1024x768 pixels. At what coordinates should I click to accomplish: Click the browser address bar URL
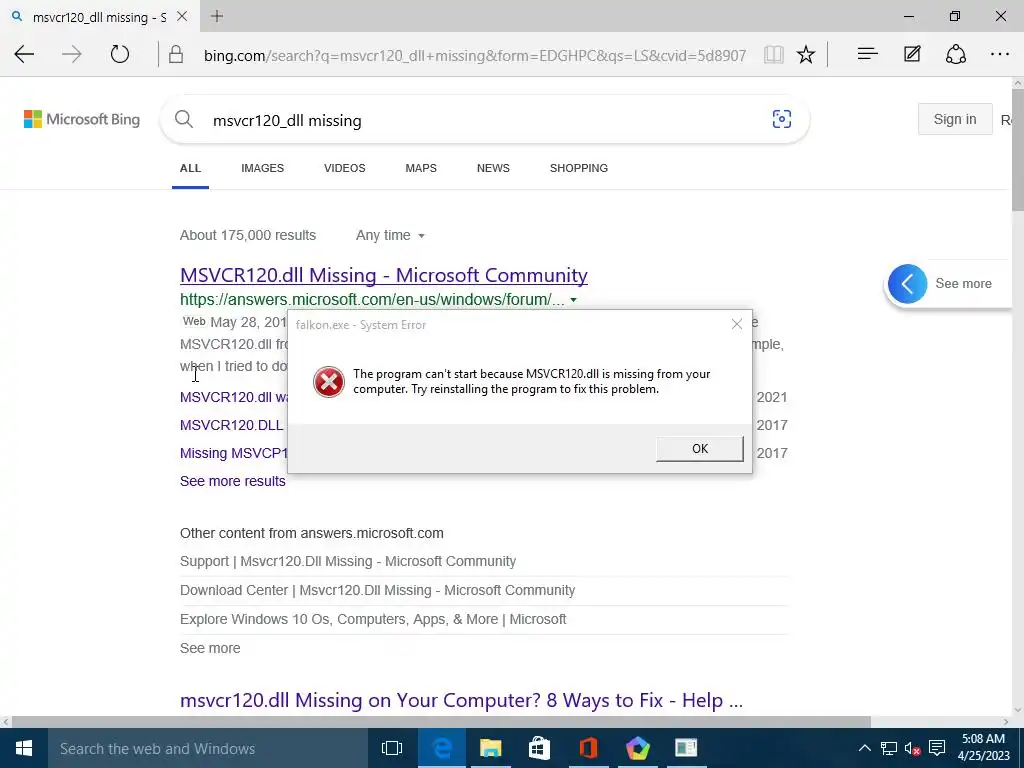[475, 55]
